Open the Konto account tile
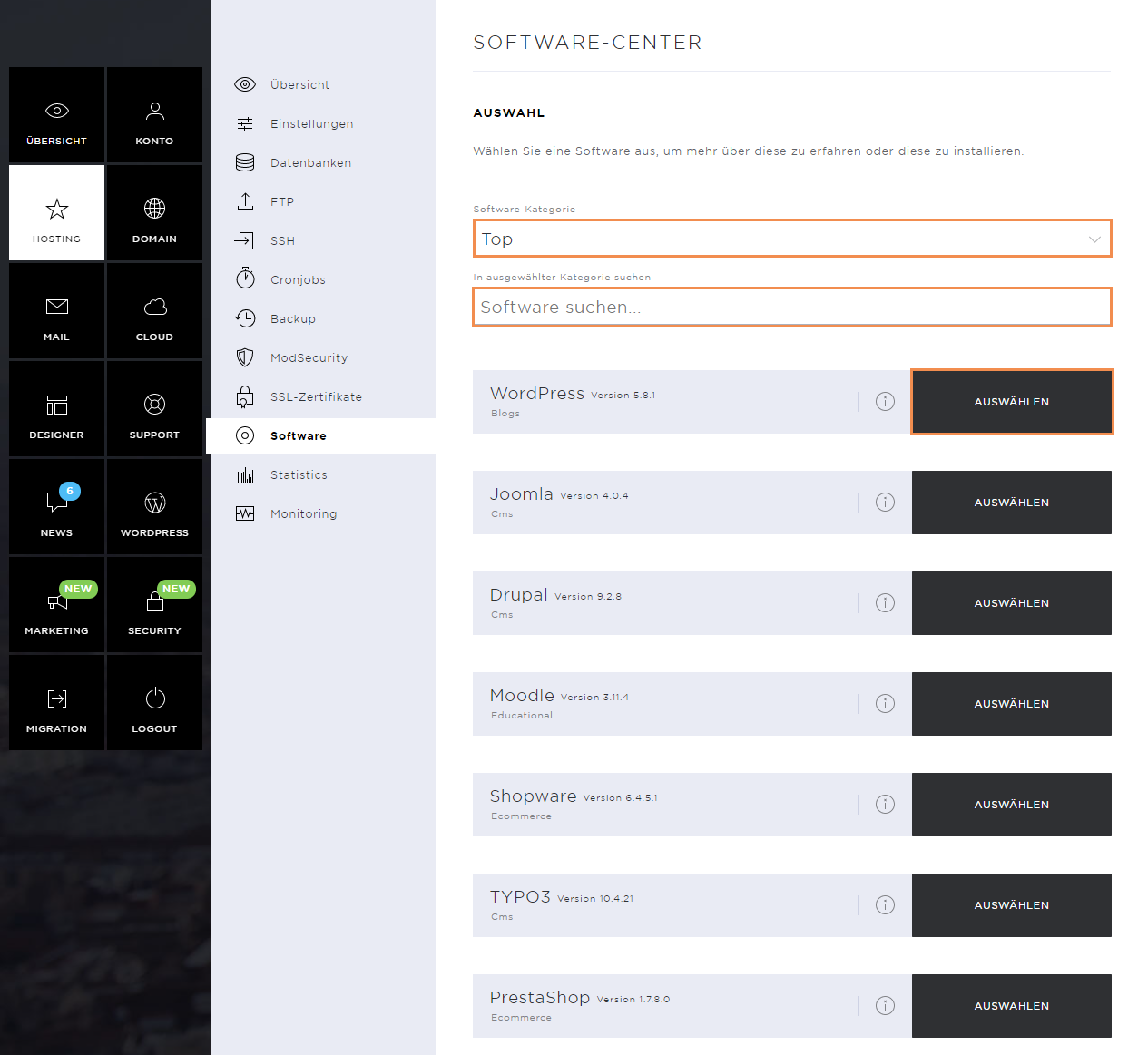The width and height of the screenshot is (1148, 1055). 154,115
